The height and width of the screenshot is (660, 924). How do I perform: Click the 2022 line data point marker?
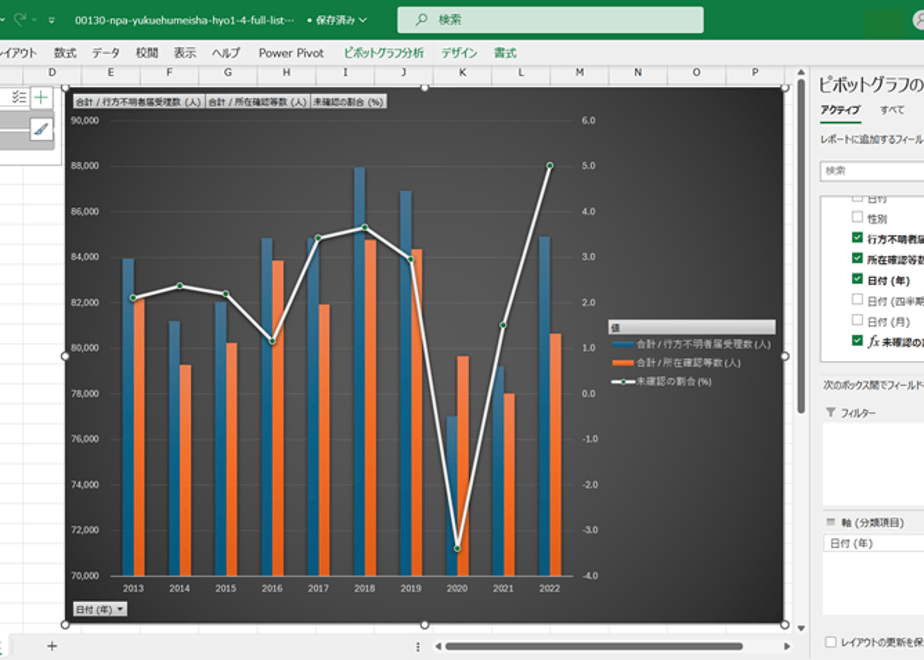point(549,166)
